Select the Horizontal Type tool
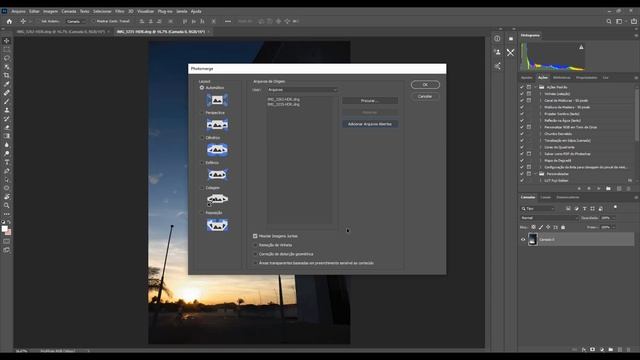The width and height of the screenshot is (640, 360). pos(7,162)
